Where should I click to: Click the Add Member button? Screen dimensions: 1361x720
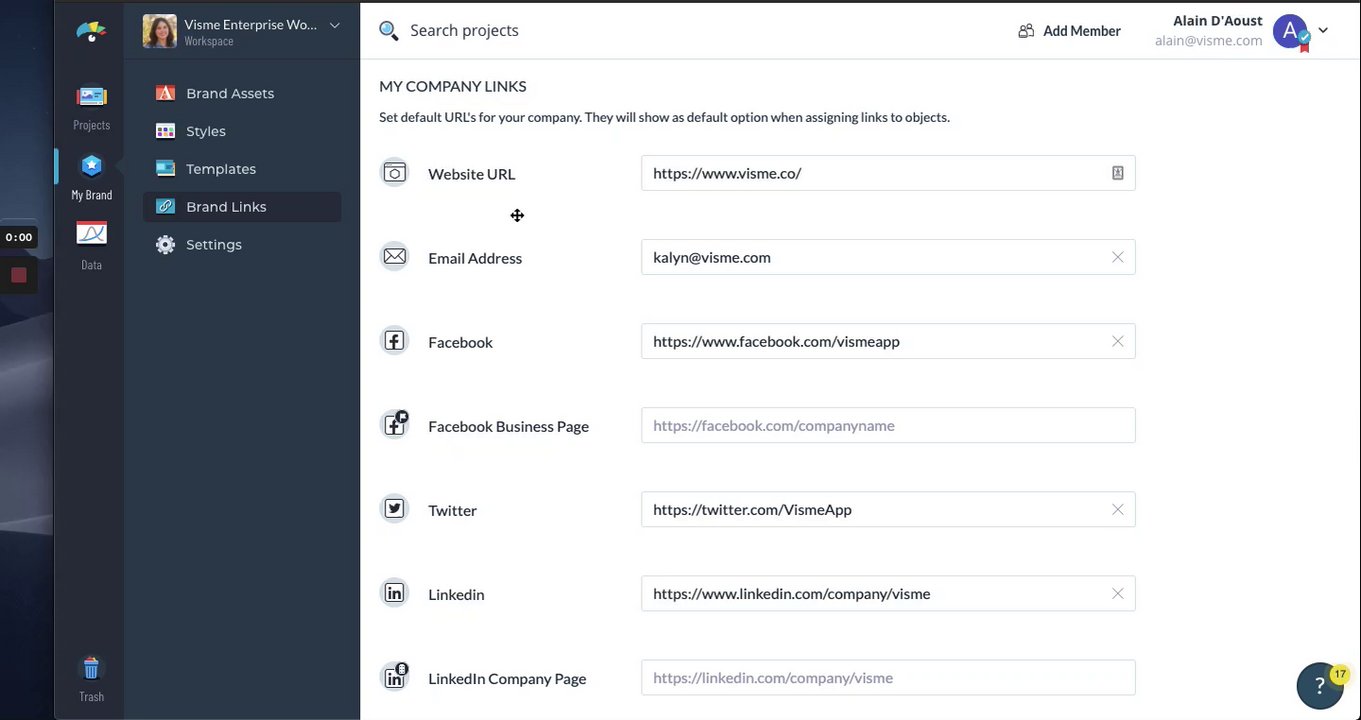tap(1069, 31)
